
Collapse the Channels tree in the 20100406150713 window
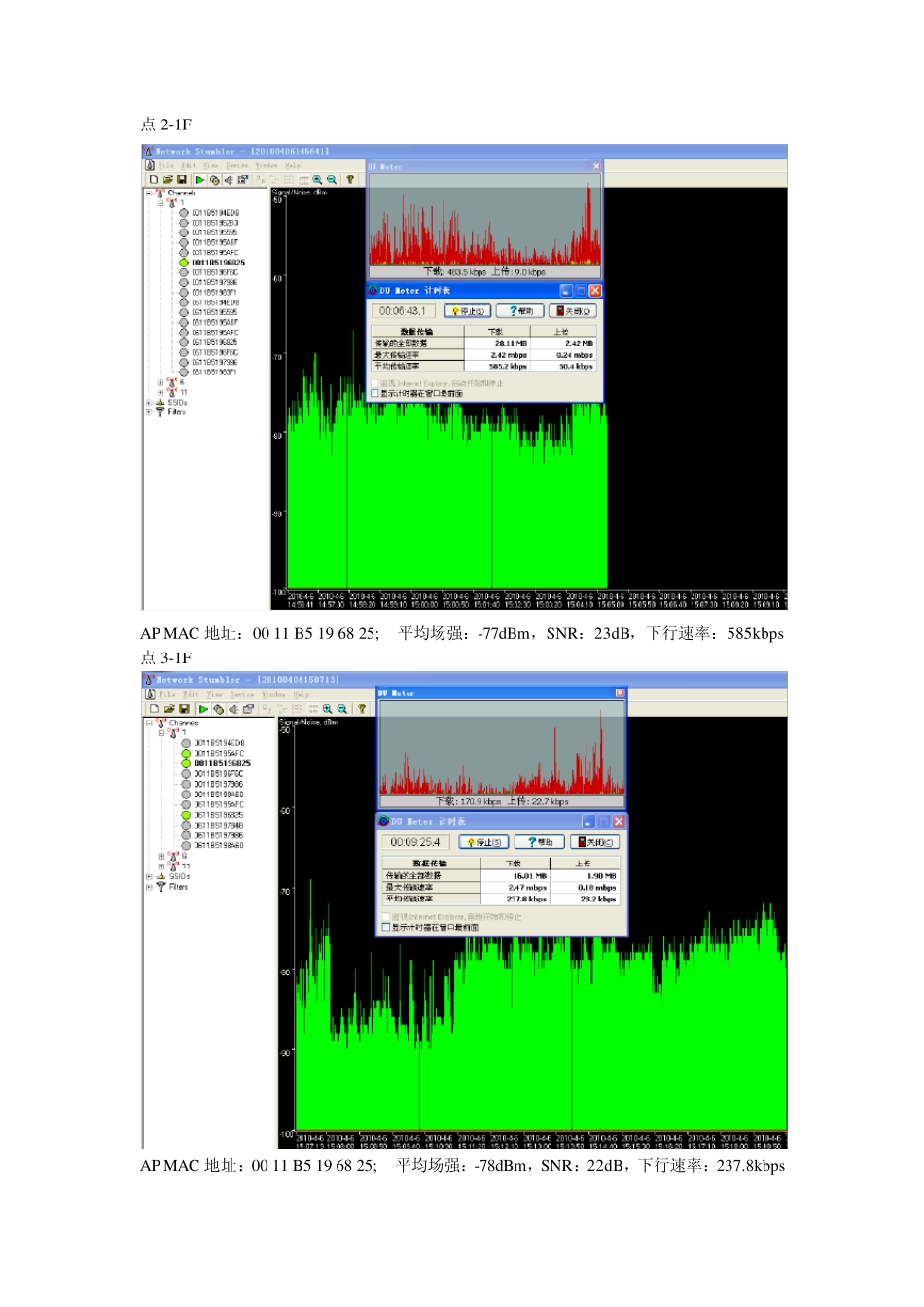149,724
